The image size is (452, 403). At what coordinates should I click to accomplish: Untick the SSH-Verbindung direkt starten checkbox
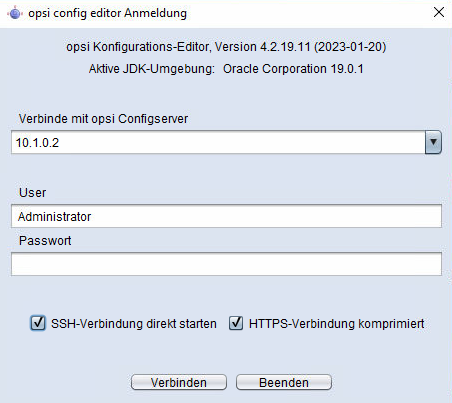[x=38, y=323]
